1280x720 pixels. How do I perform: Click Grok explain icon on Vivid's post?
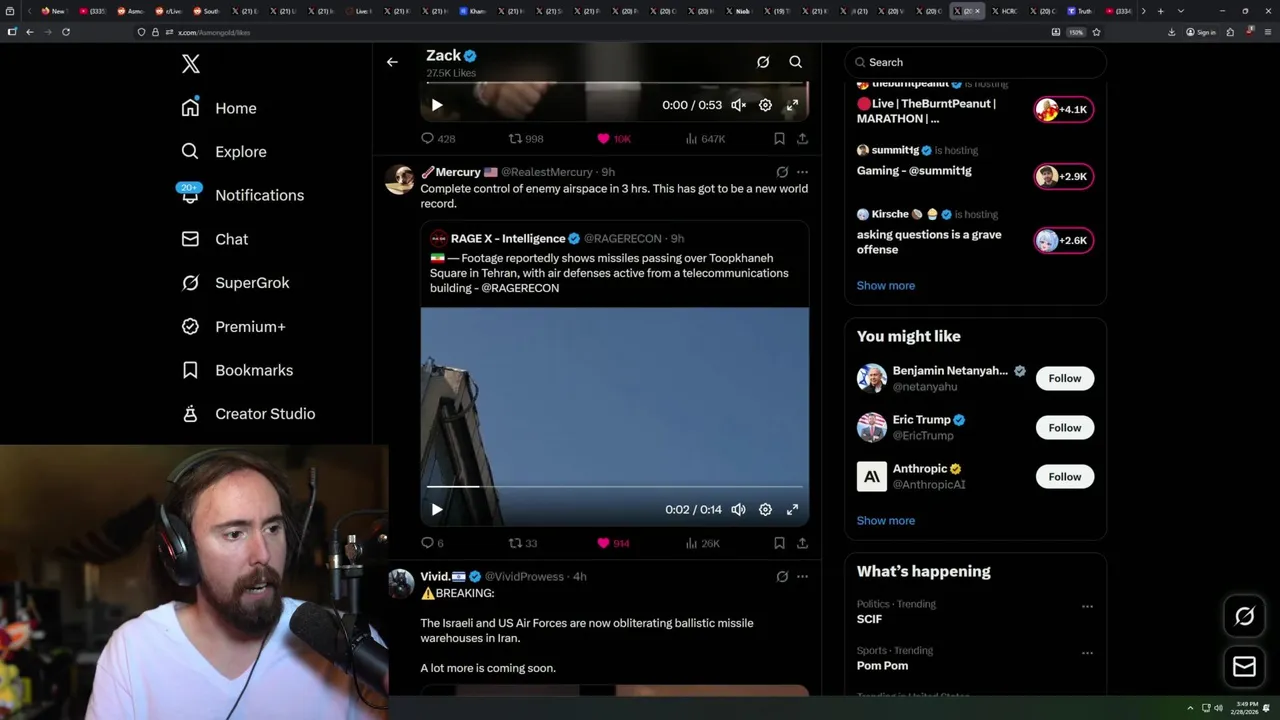pyautogui.click(x=782, y=576)
